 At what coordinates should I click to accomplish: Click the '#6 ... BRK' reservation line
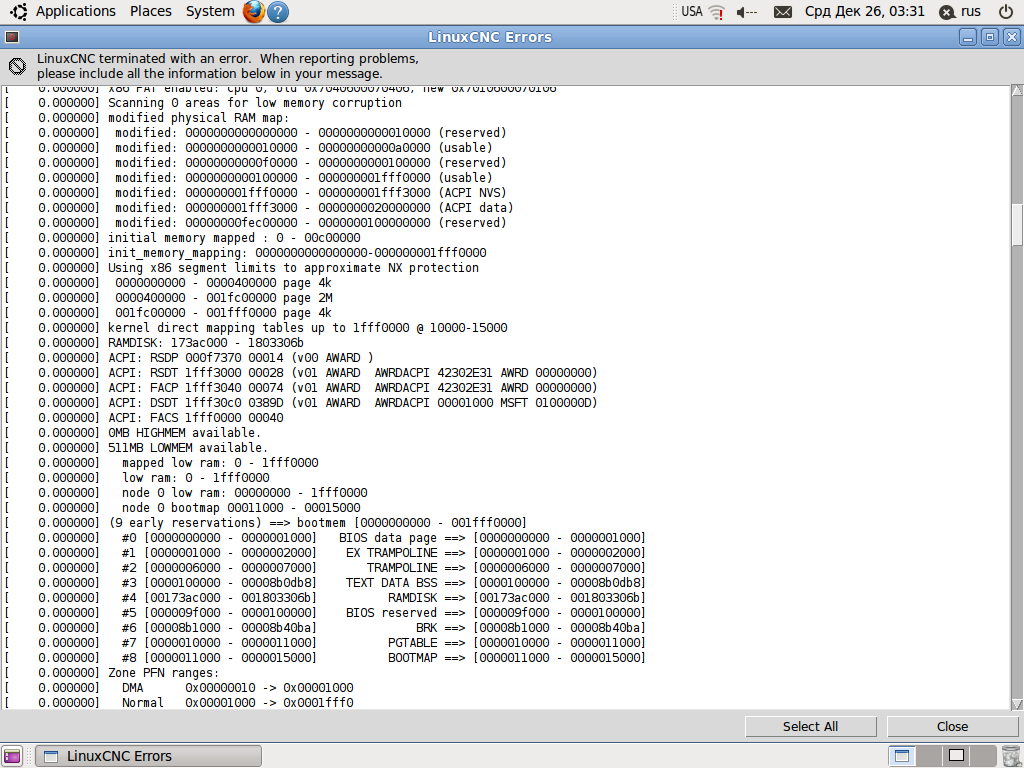click(383, 628)
